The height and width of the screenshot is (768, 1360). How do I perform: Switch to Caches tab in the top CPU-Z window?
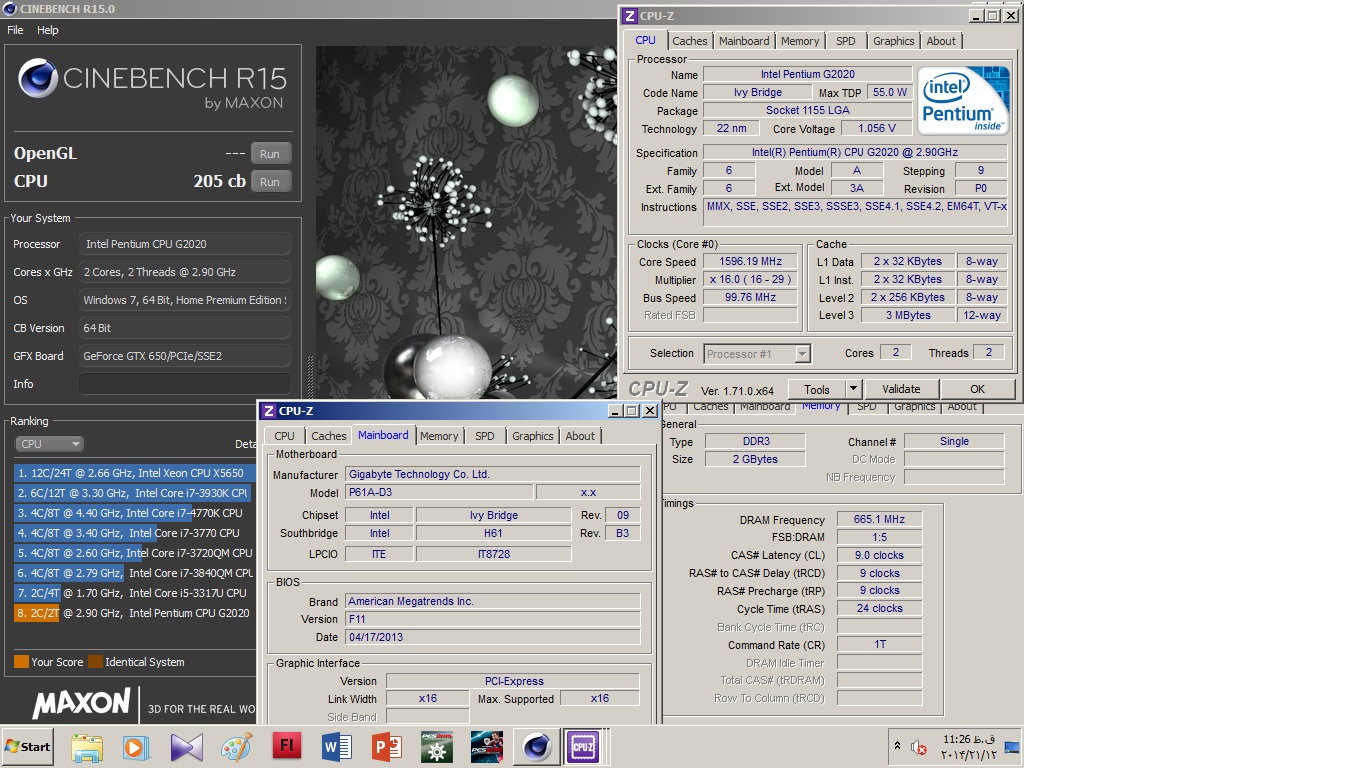690,41
